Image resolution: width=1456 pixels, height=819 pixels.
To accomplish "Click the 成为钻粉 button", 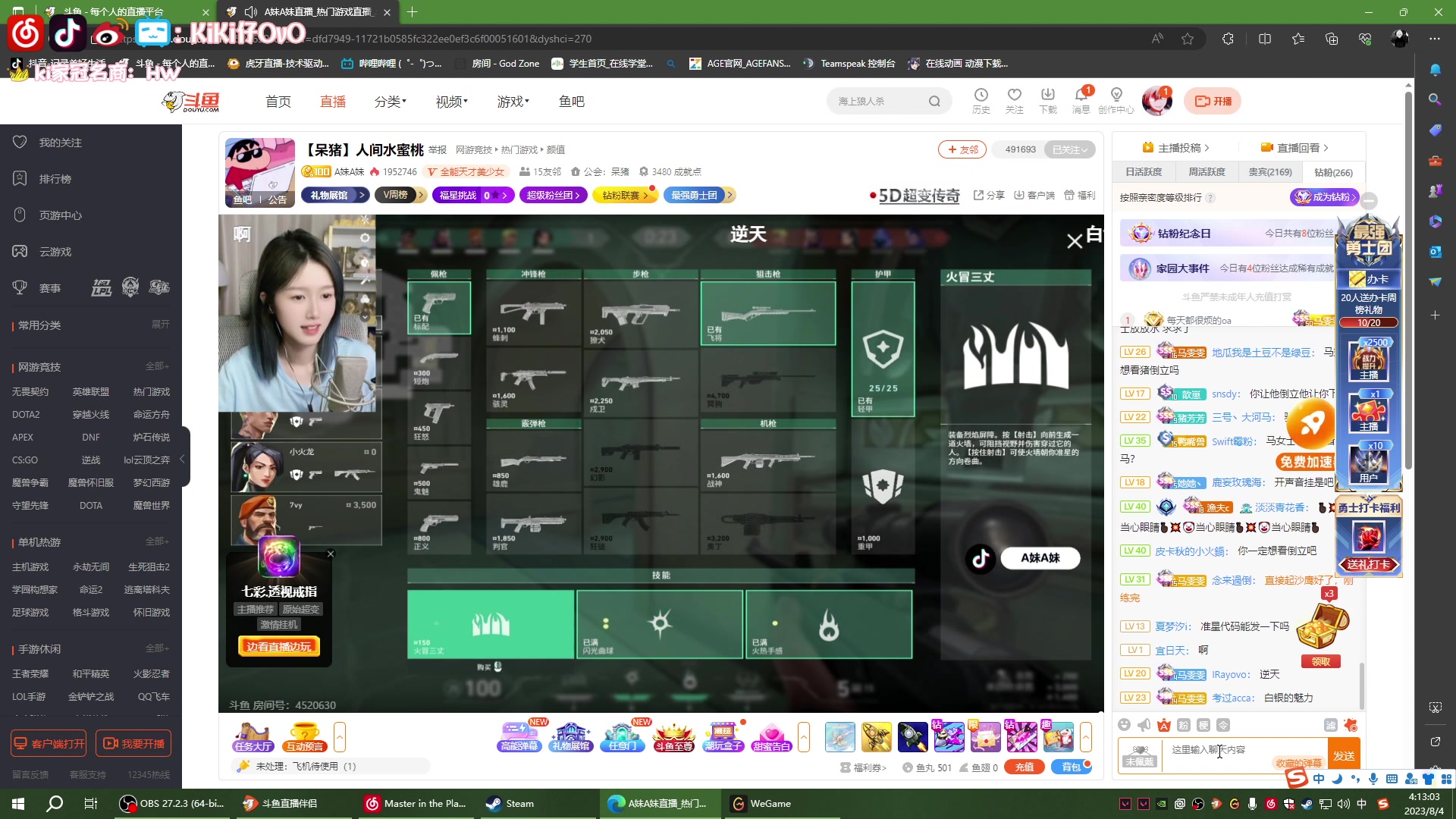I will tap(1324, 196).
